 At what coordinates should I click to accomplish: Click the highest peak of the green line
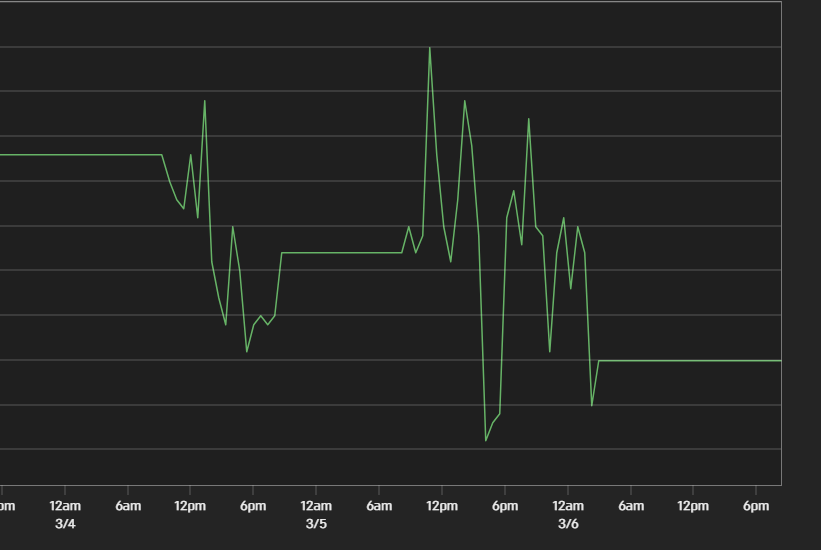coord(430,48)
